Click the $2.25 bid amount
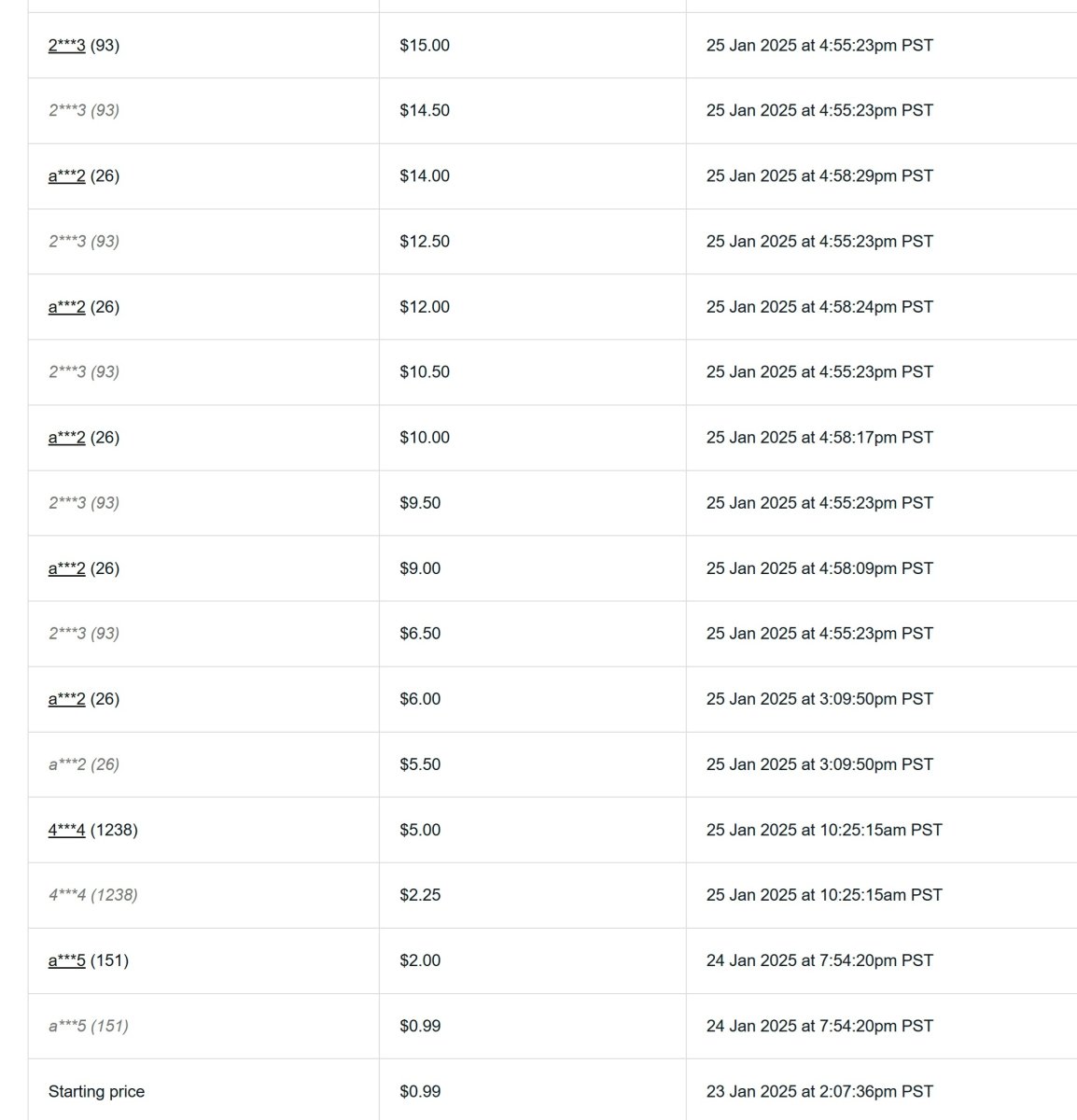The height and width of the screenshot is (1120, 1077). (420, 895)
